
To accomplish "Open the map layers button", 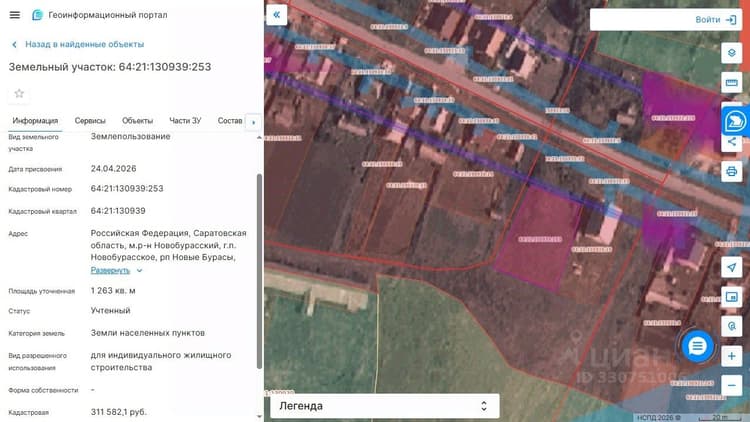I will click(x=731, y=53).
